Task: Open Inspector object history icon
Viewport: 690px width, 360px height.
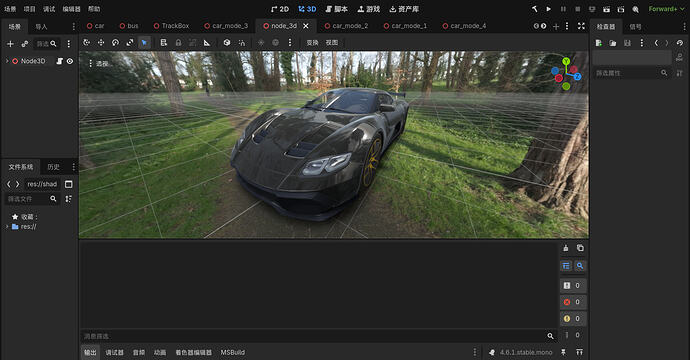Action: click(680, 43)
